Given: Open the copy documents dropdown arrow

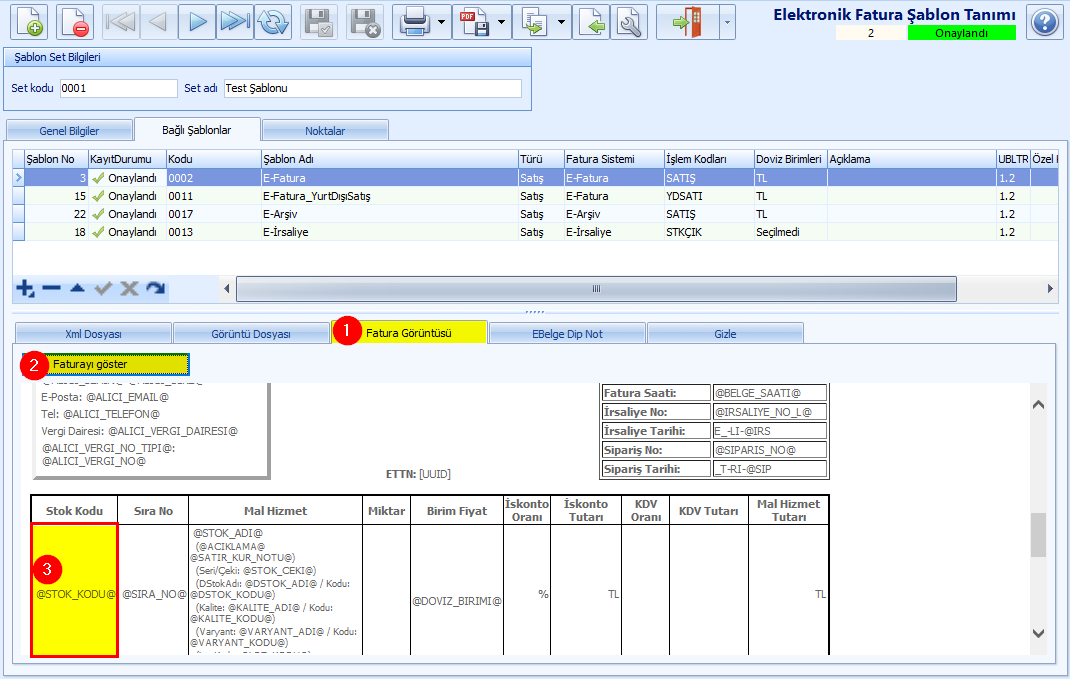Looking at the screenshot, I should point(562,22).
